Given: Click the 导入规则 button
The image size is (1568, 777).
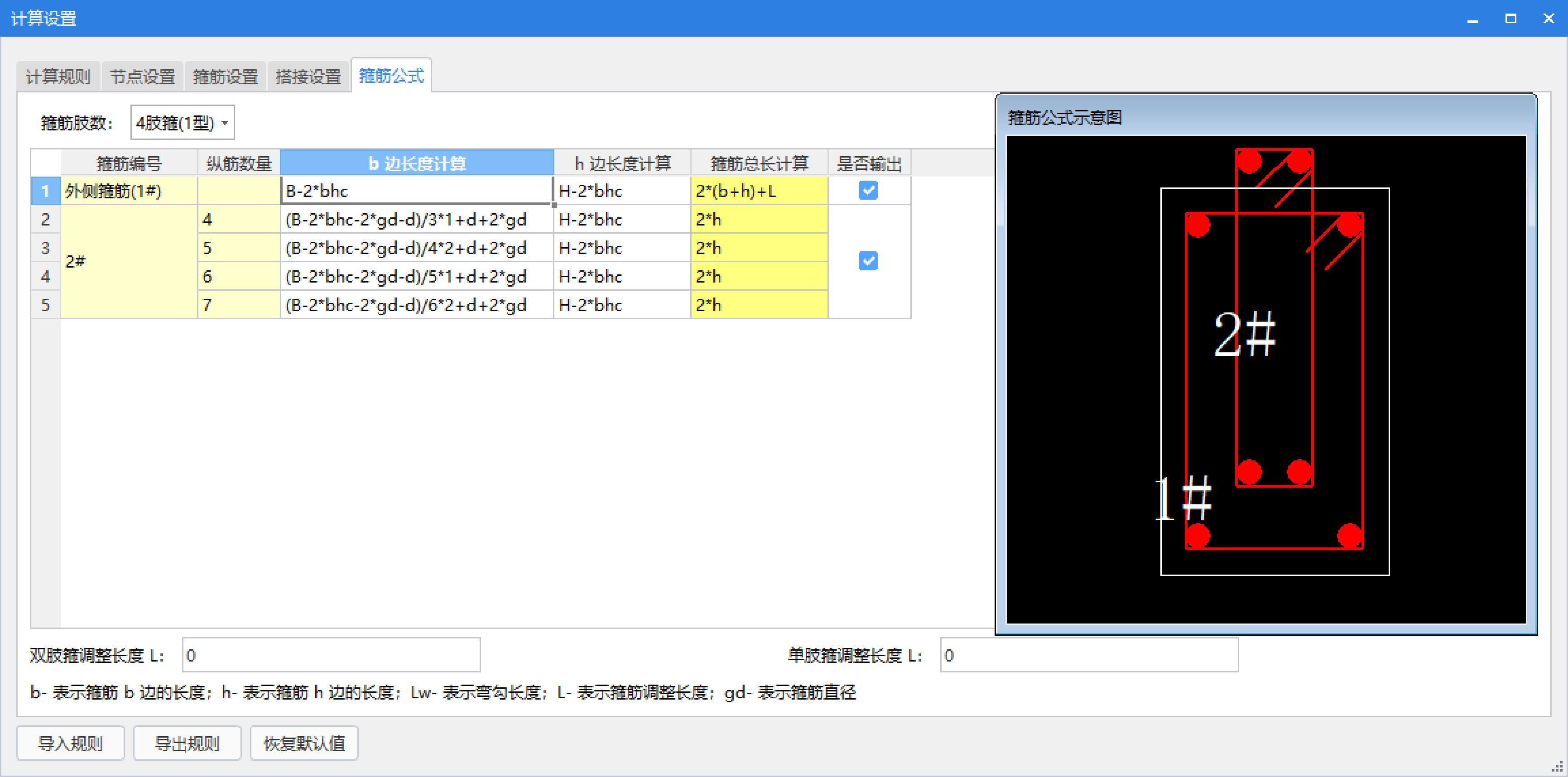Looking at the screenshot, I should point(71,743).
